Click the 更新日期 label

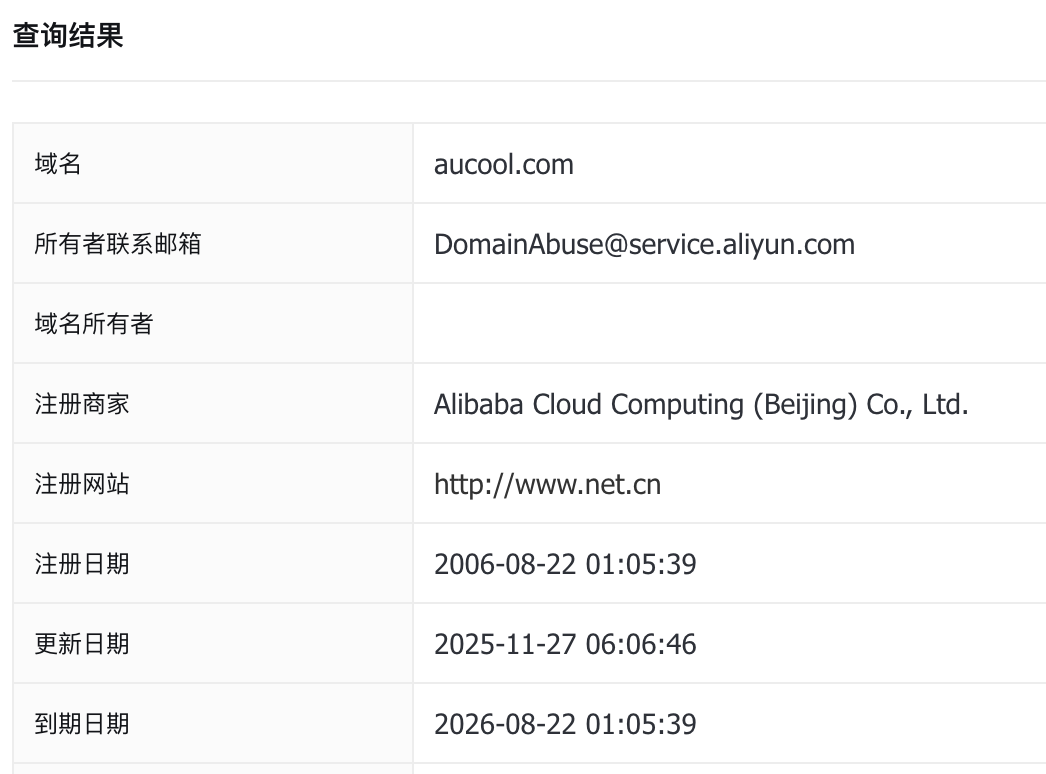[x=82, y=644]
